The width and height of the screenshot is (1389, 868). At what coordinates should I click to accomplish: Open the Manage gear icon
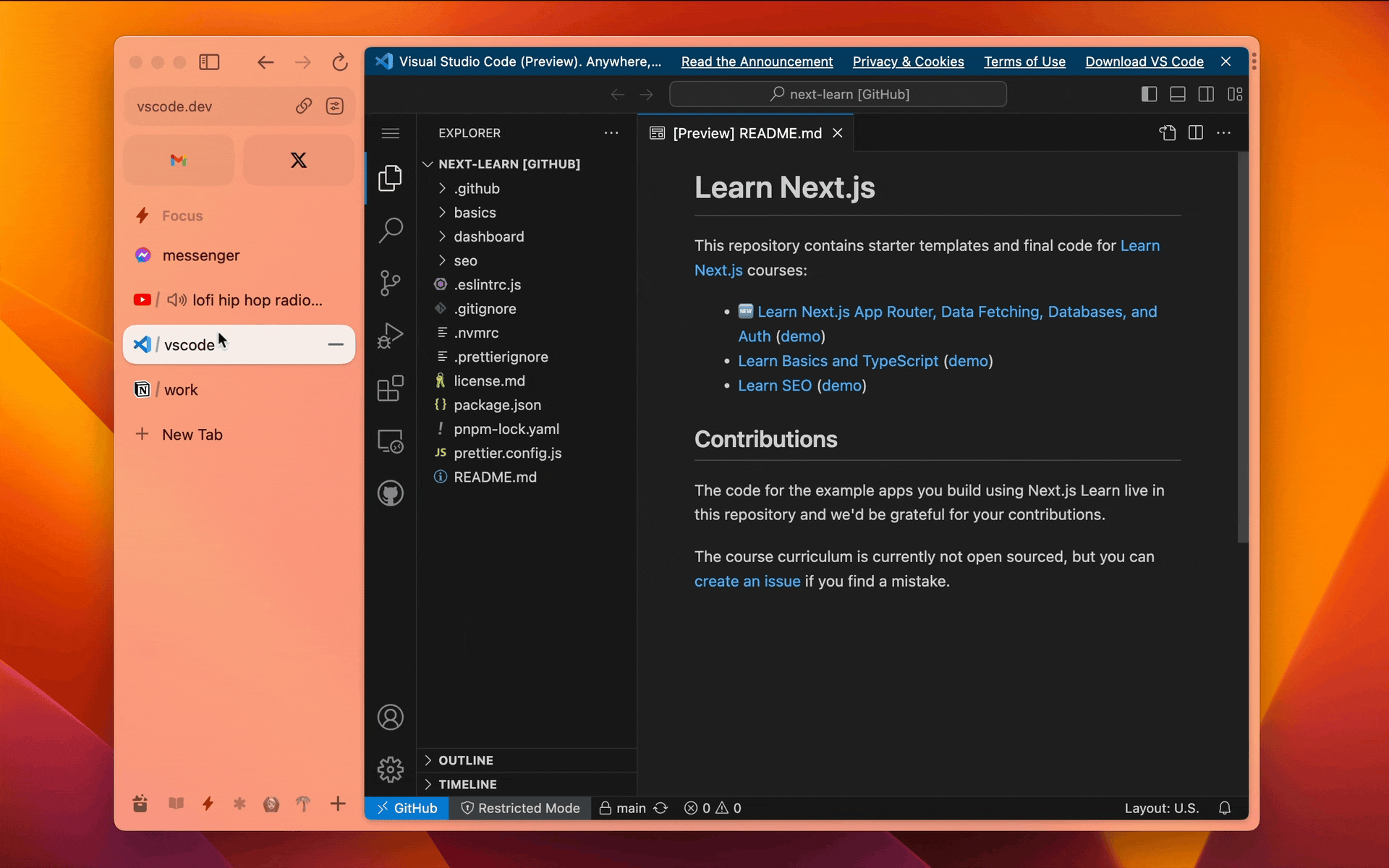pyautogui.click(x=390, y=770)
